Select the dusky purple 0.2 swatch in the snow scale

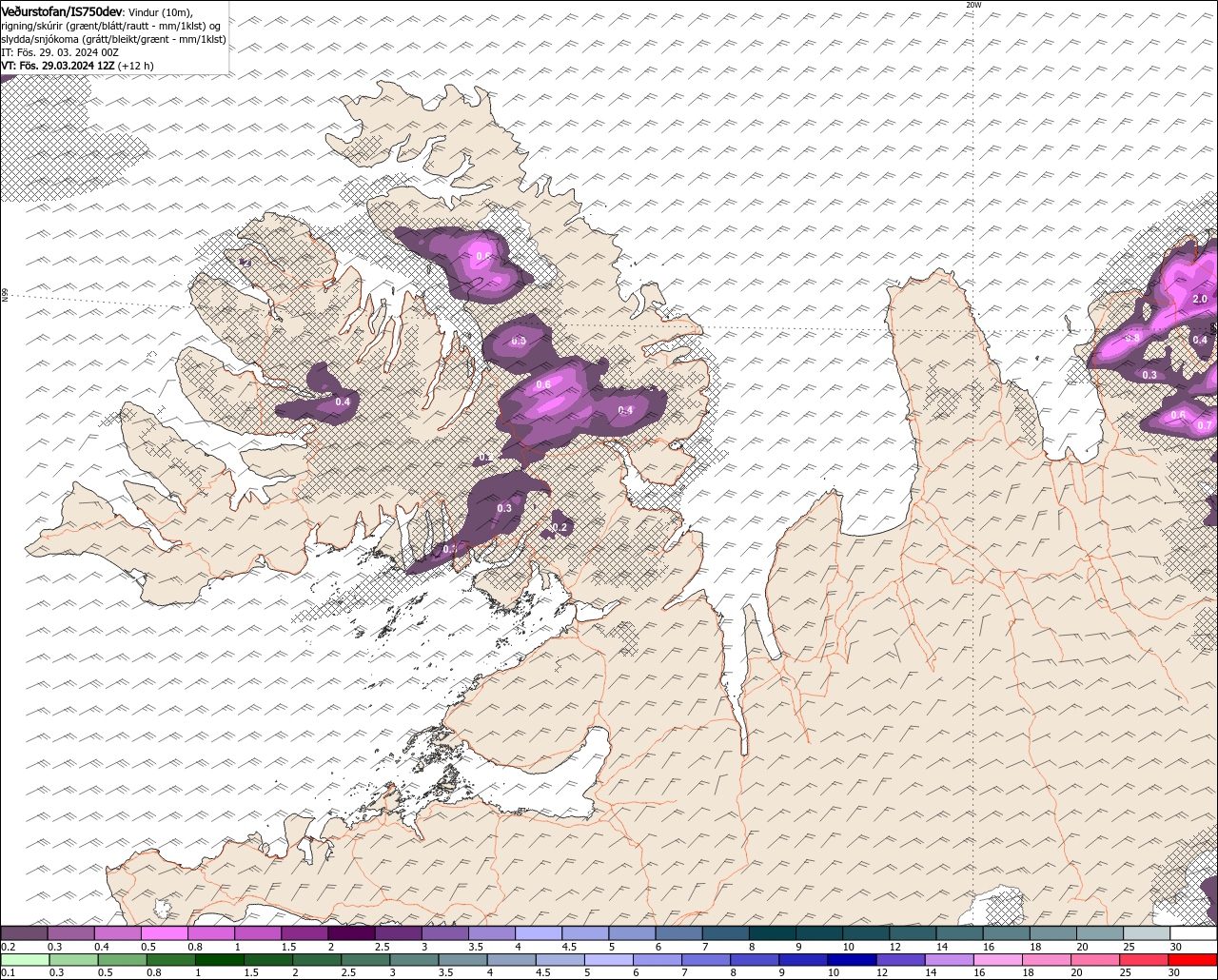24,933
